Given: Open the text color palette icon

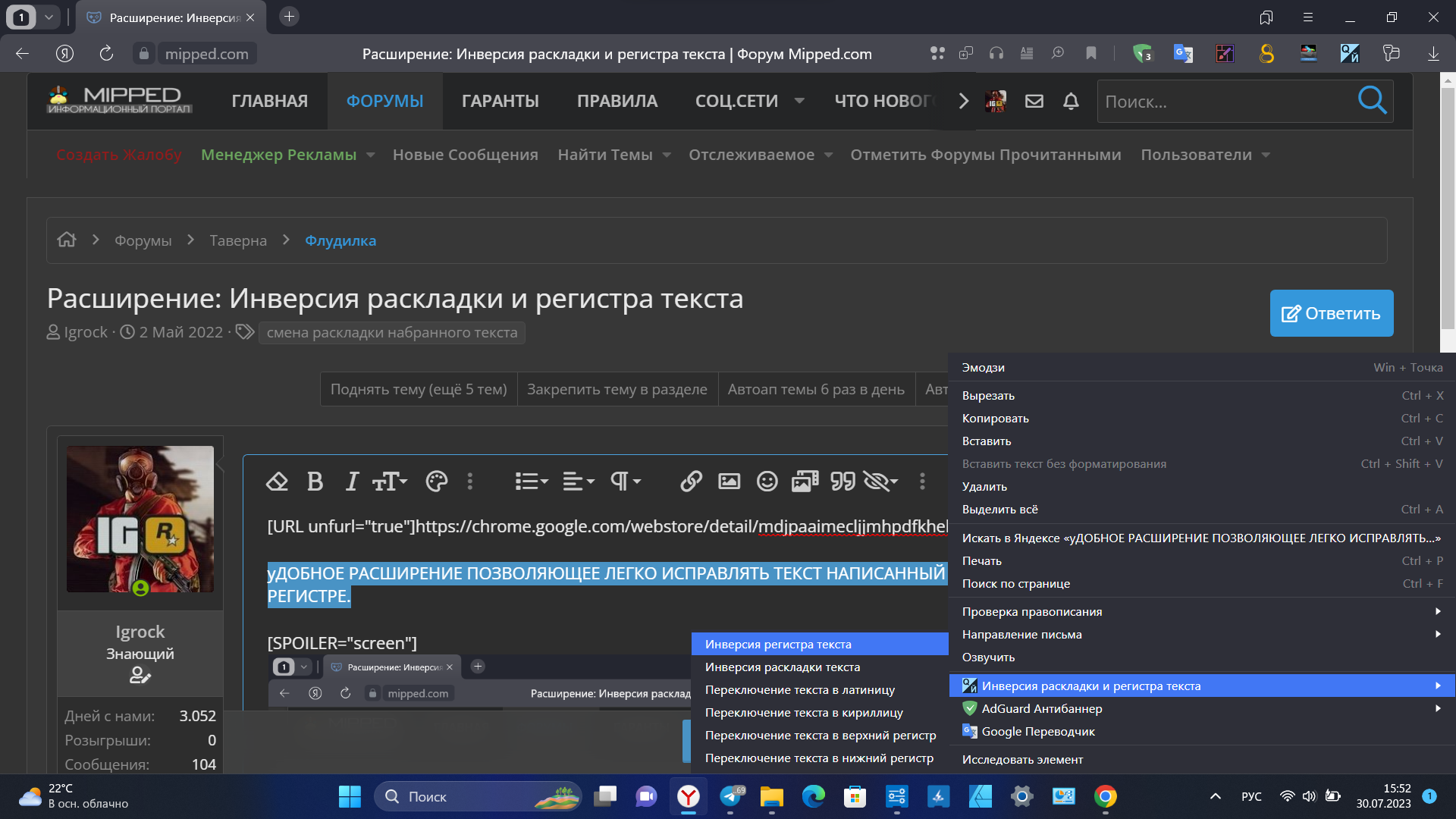Looking at the screenshot, I should 436,481.
